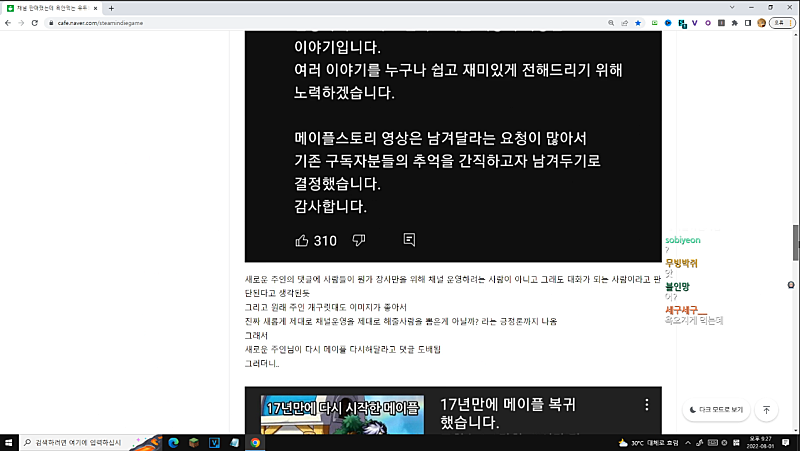
Task: Click chat username 불인망
Action: point(677,287)
